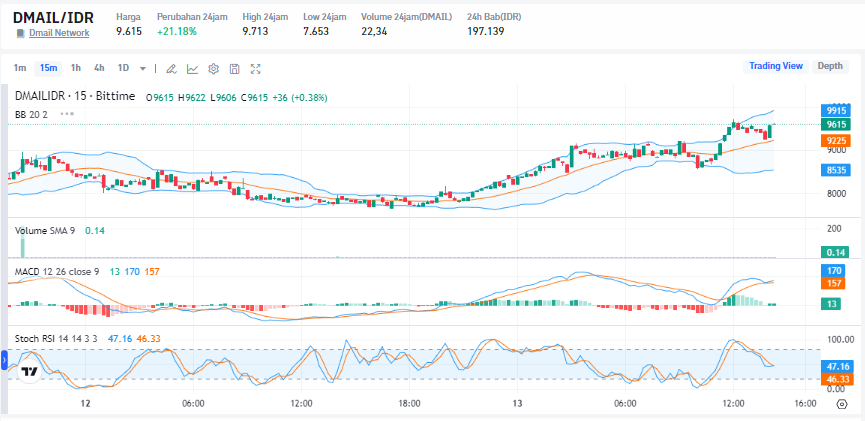Click the 8535 lower band price tag
Screen dimensions: 865x421
pos(836,170)
